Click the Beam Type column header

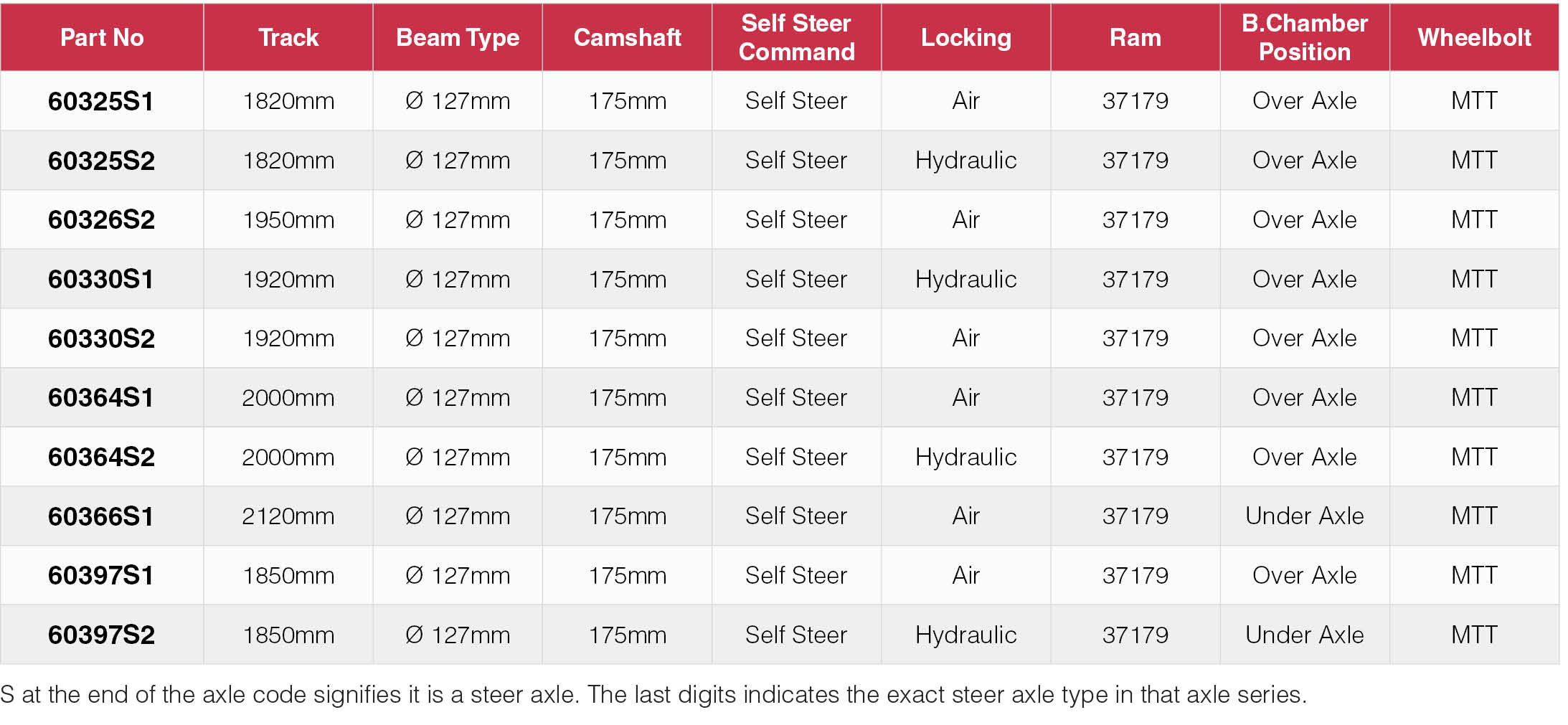coord(458,37)
